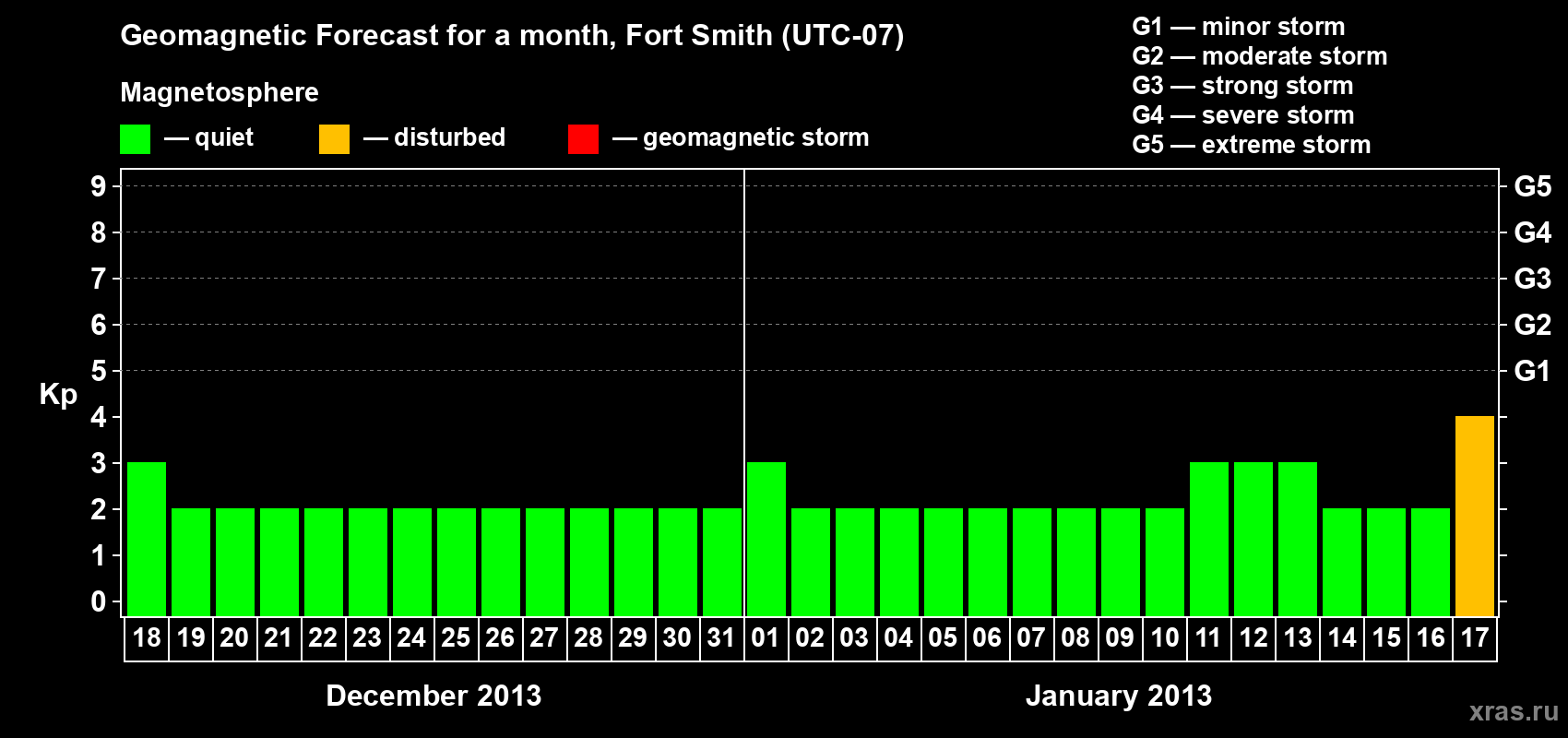The height and width of the screenshot is (738, 1568).
Task: Click the red geomagnetic storm legend swatch
Action: 583,139
